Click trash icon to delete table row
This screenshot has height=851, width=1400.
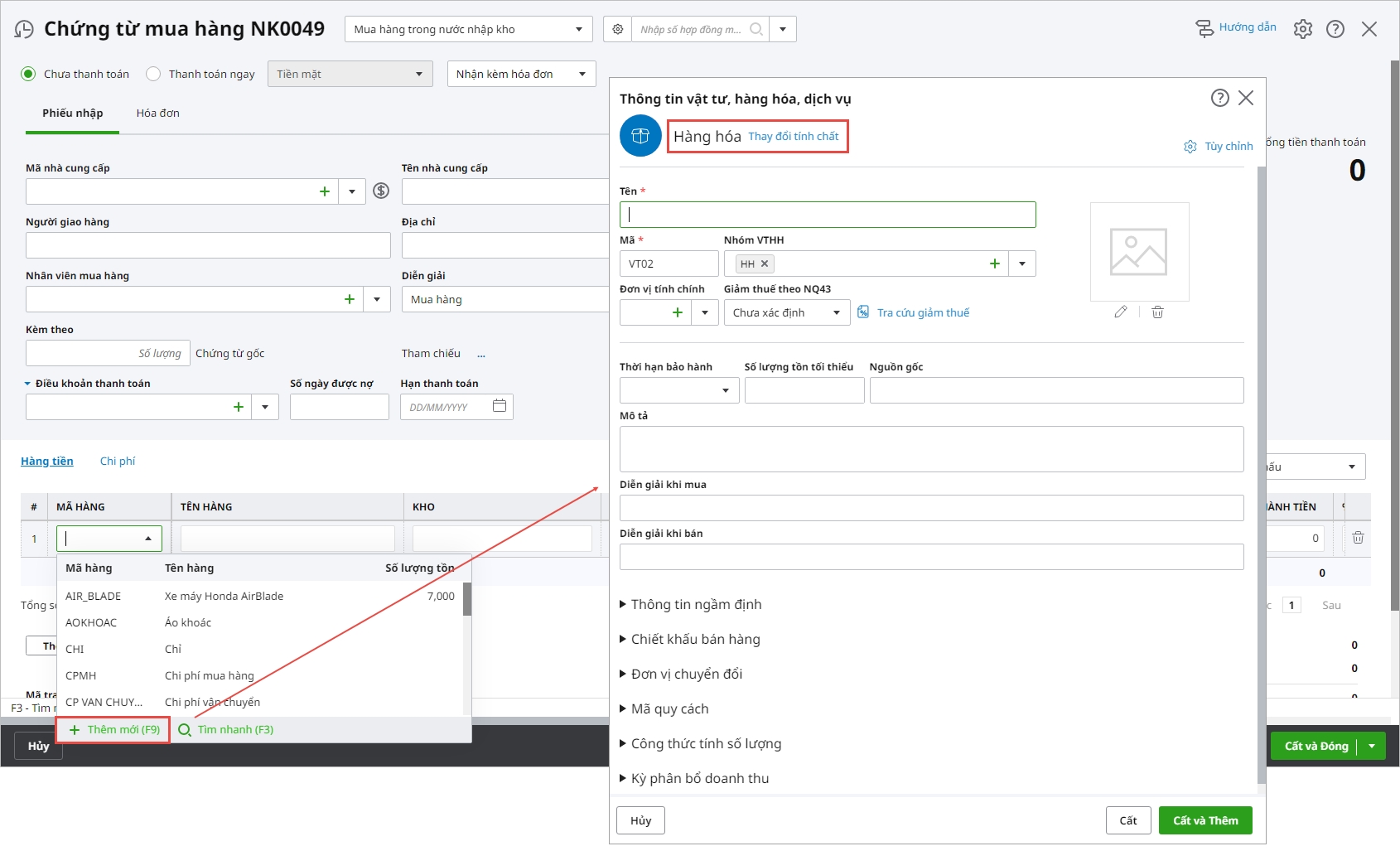click(x=1358, y=538)
